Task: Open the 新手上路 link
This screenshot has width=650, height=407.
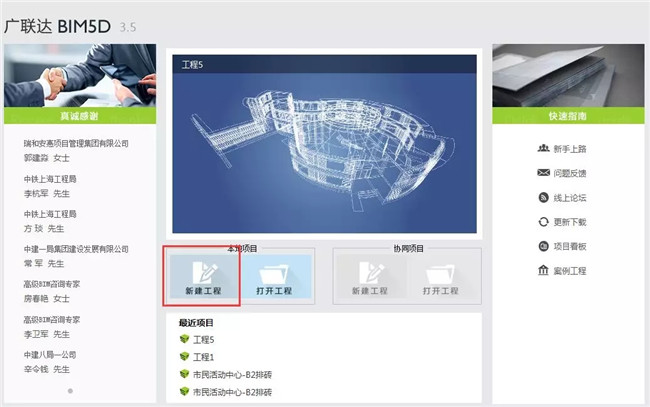Action: pos(570,149)
